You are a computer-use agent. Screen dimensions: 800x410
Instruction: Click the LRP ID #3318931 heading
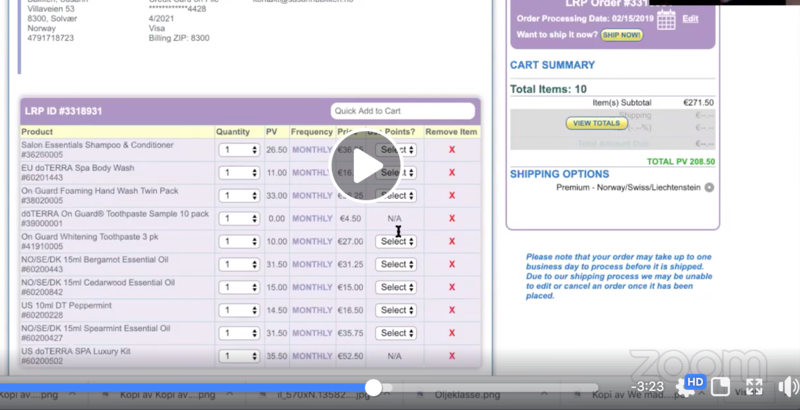pos(63,111)
